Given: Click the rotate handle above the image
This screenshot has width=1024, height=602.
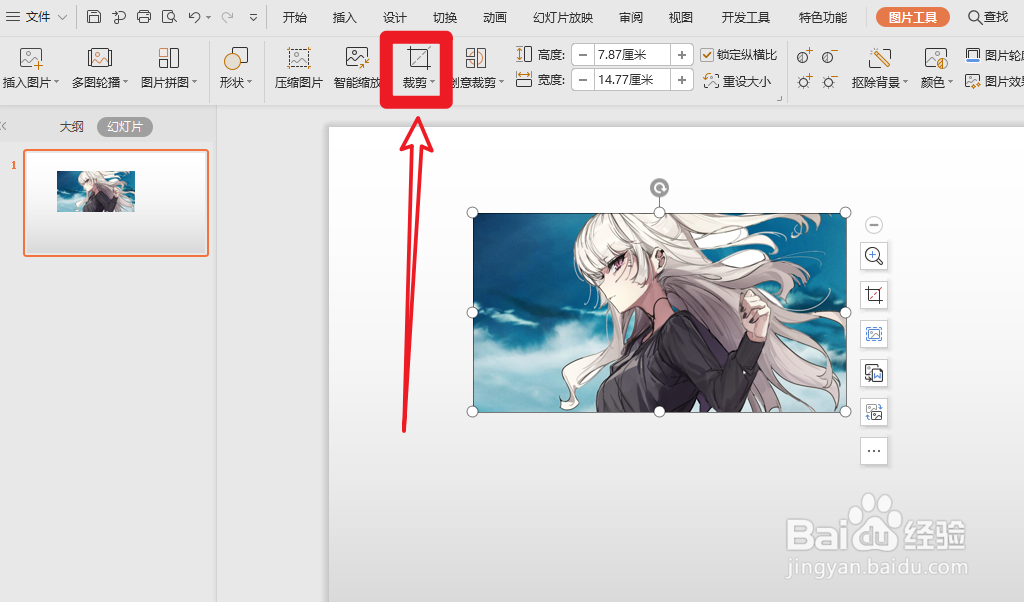Looking at the screenshot, I should [660, 188].
